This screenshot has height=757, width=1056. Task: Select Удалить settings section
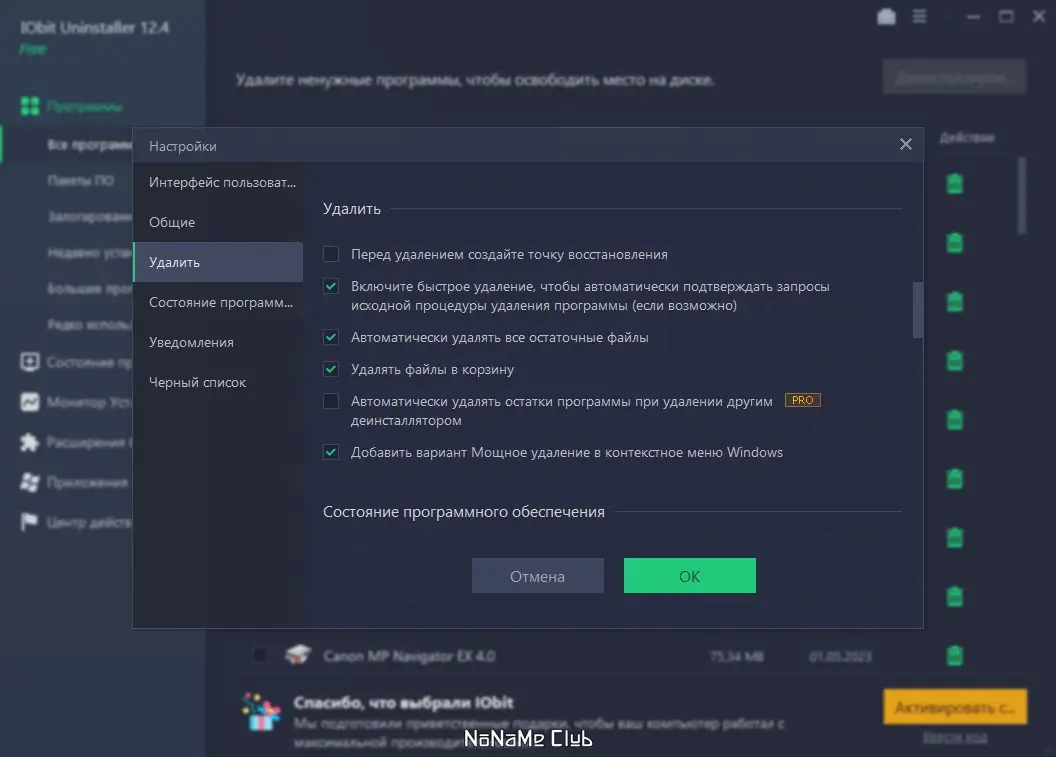click(x=218, y=262)
